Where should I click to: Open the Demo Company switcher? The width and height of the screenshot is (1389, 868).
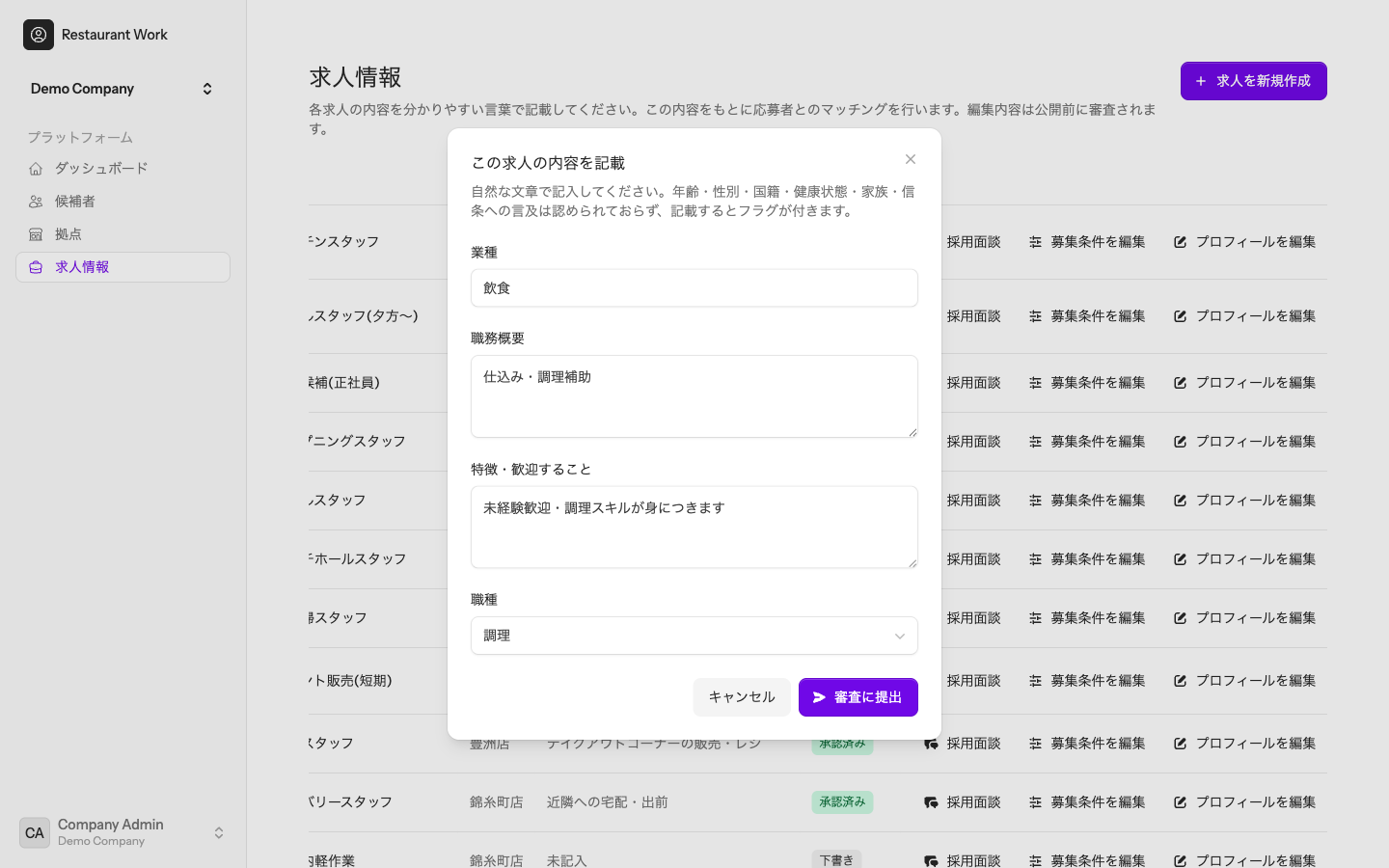123,89
